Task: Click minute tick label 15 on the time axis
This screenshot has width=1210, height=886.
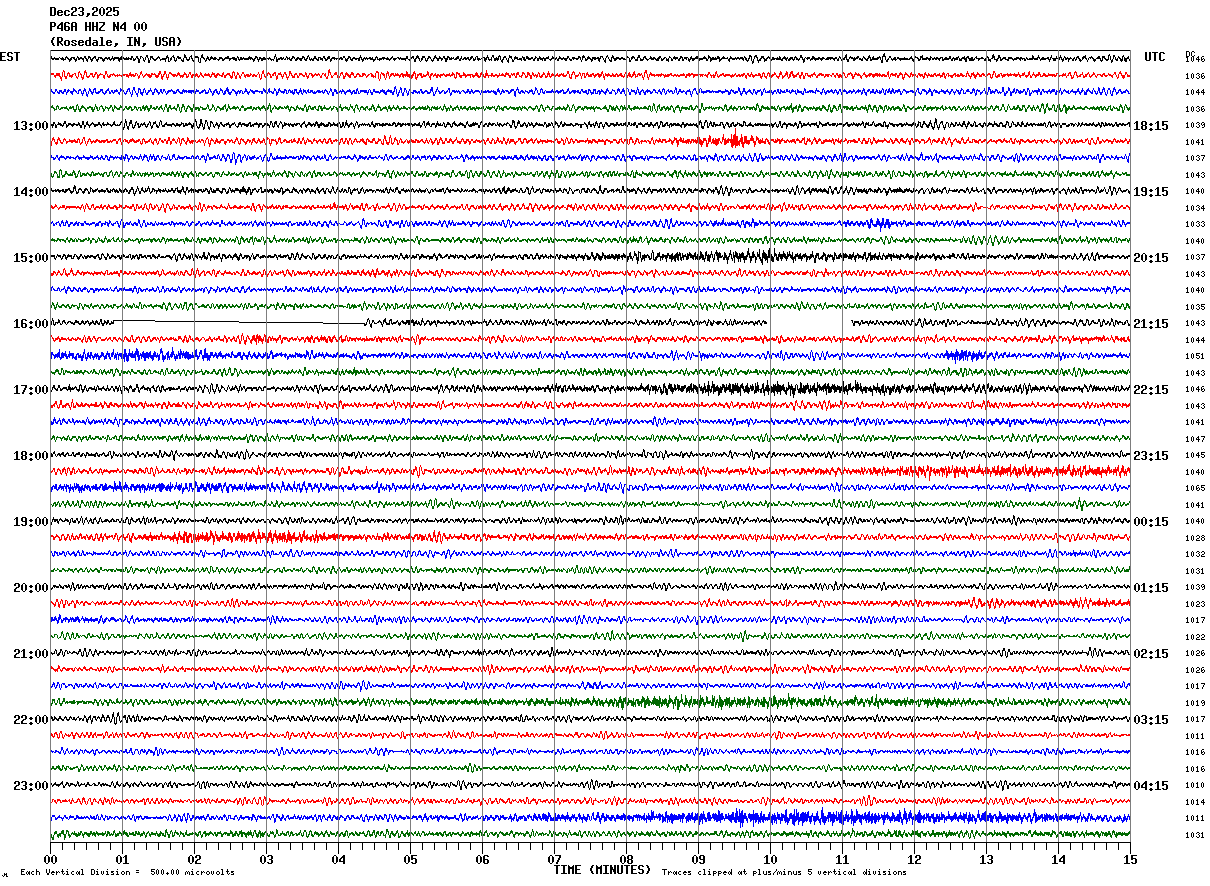Action: (1130, 859)
